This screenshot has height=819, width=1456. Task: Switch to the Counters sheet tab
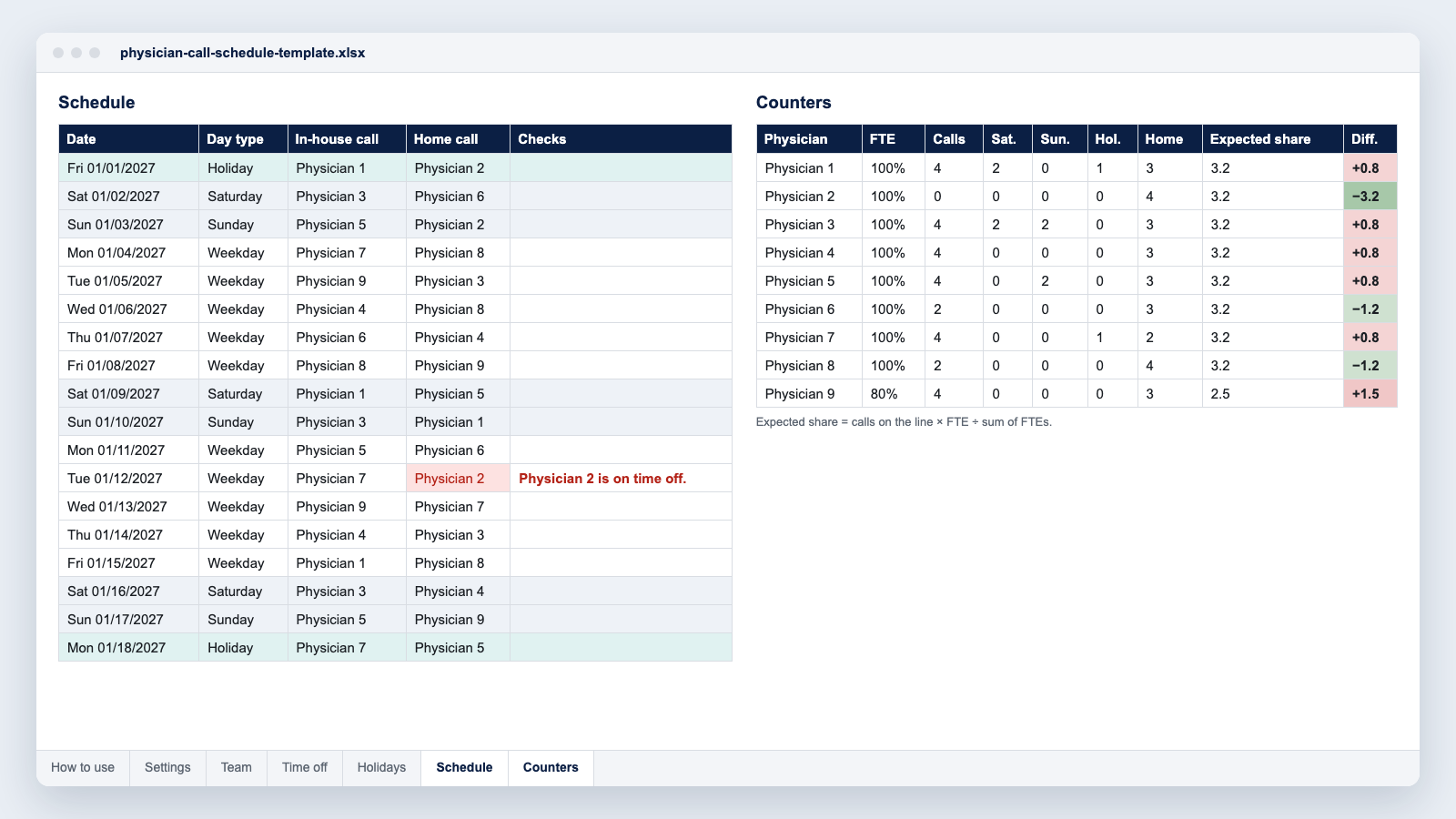coord(551,767)
